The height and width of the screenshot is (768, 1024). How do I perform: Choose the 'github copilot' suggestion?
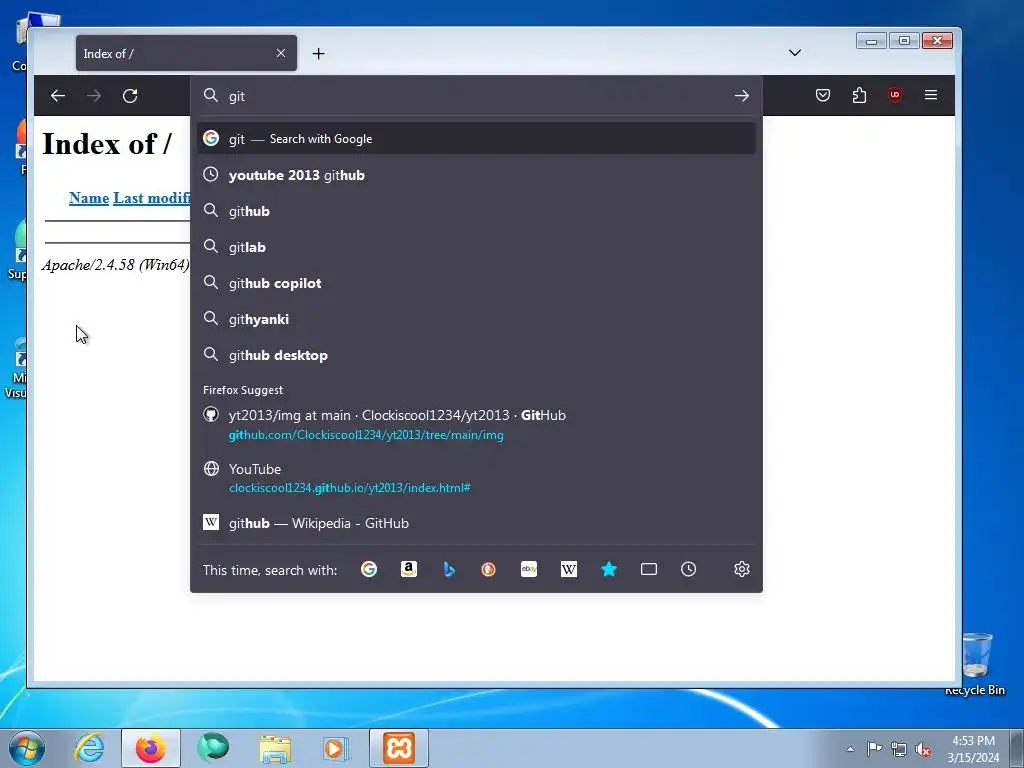(476, 283)
